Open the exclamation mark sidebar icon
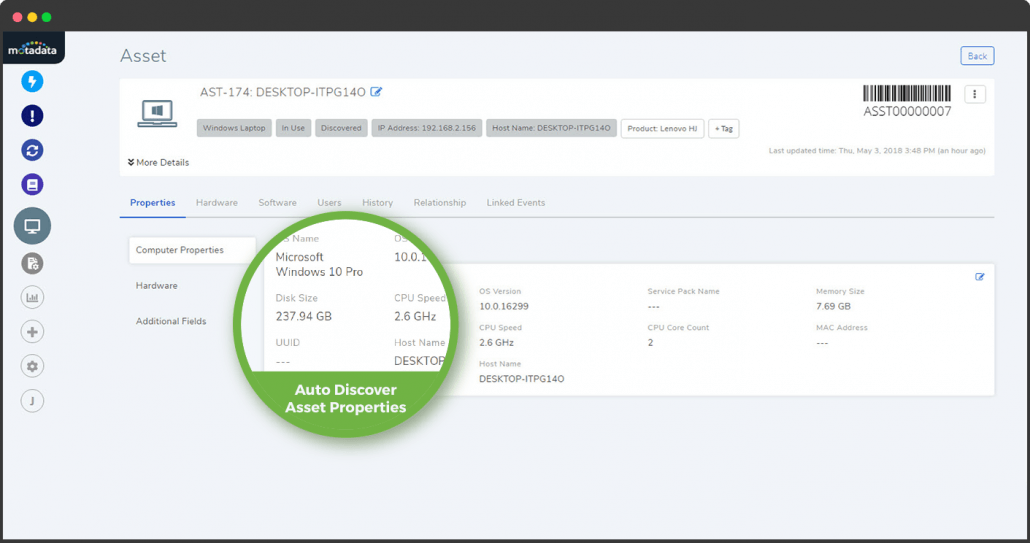The image size is (1030, 543). (32, 116)
